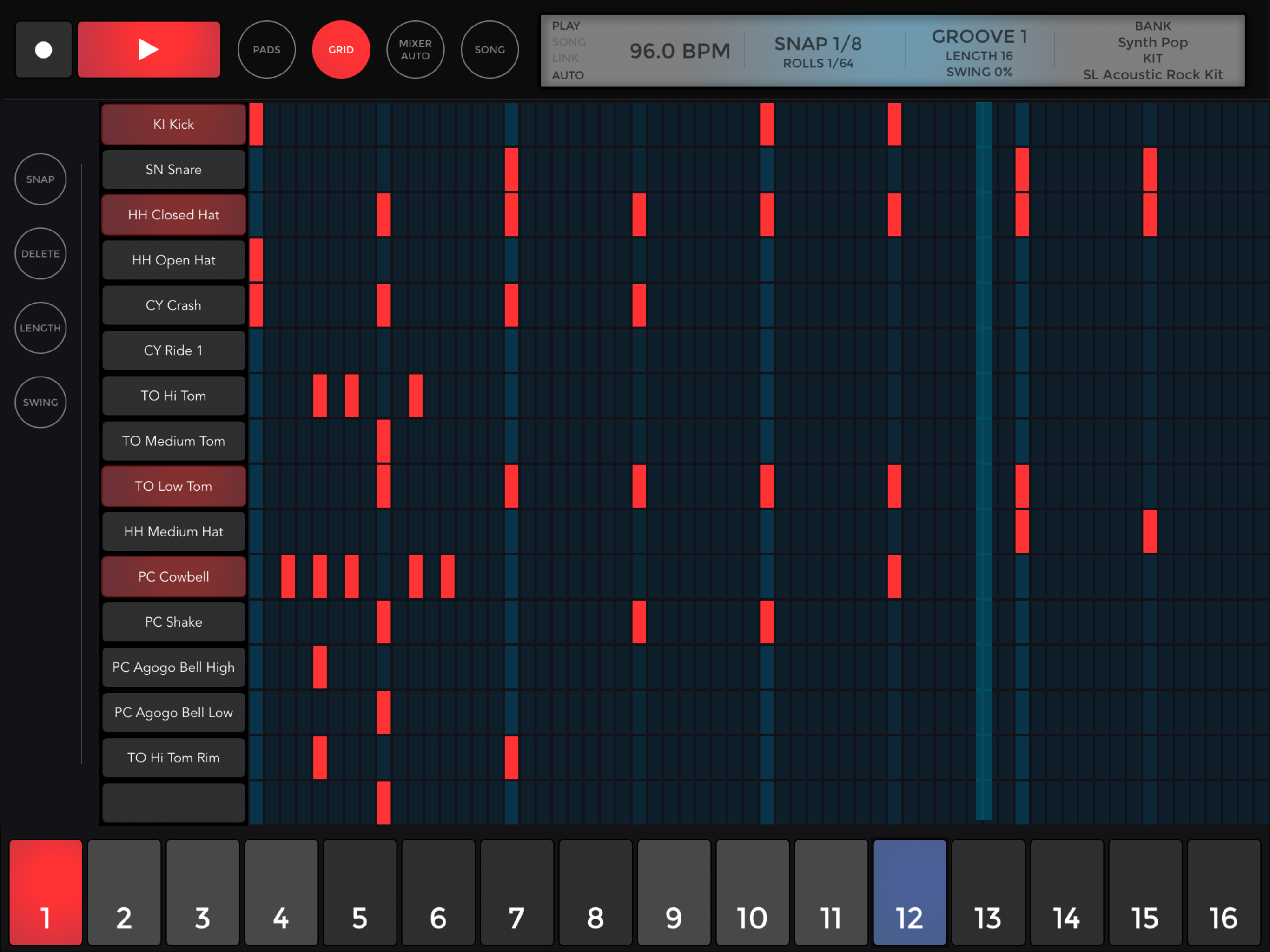The width and height of the screenshot is (1270, 952).
Task: Activate the DELETE mode button
Action: click(x=40, y=253)
